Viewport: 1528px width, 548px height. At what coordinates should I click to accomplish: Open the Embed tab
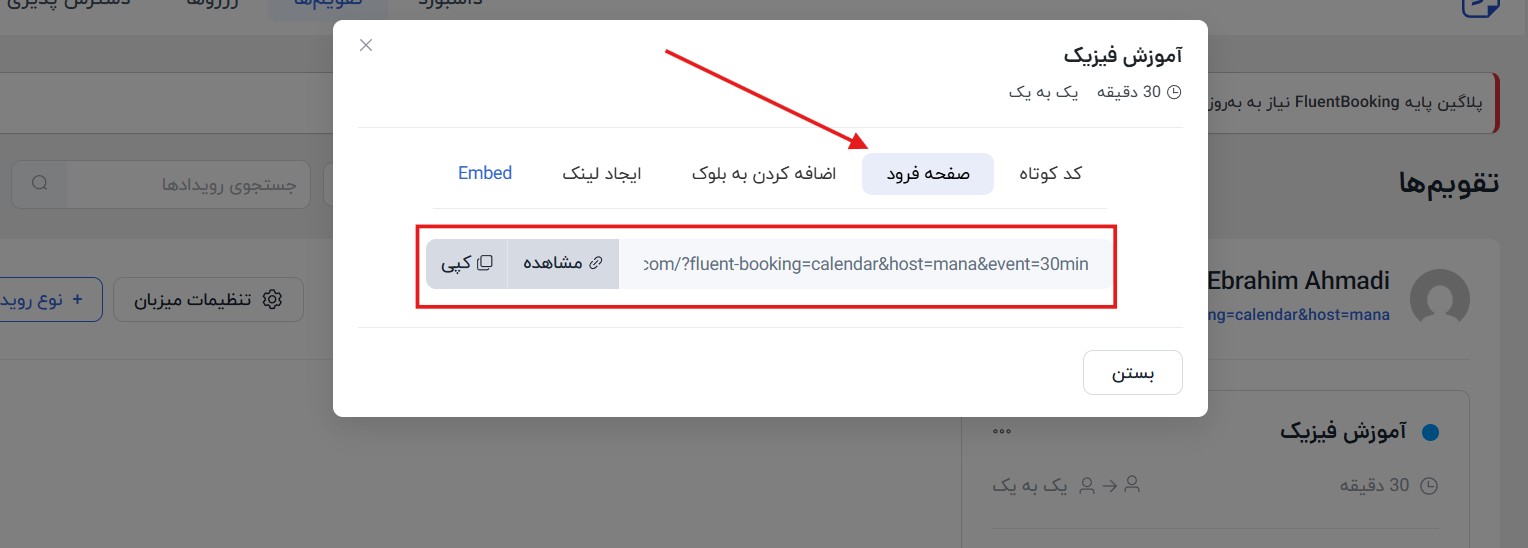tap(485, 173)
